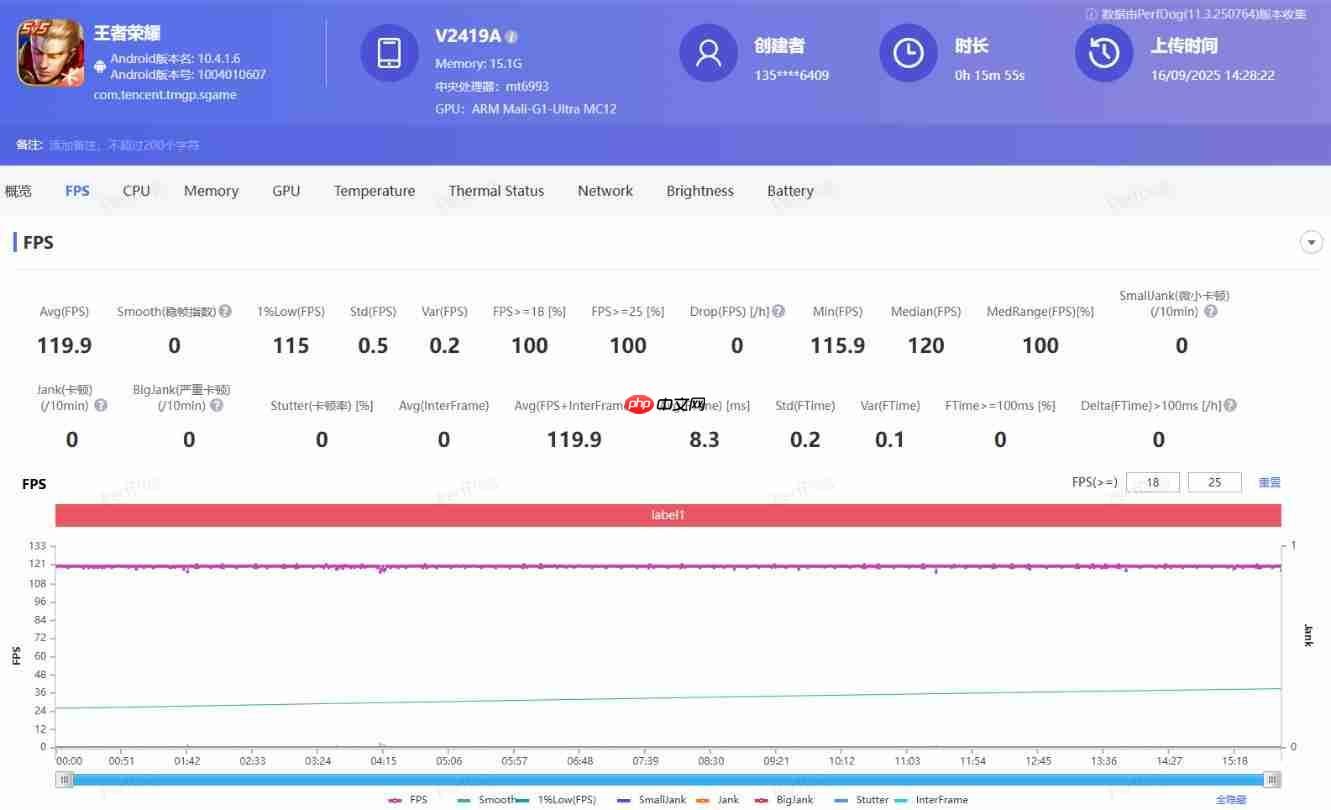Click the FPS threshold input showing 18
The height and width of the screenshot is (810, 1331).
(x=1152, y=482)
